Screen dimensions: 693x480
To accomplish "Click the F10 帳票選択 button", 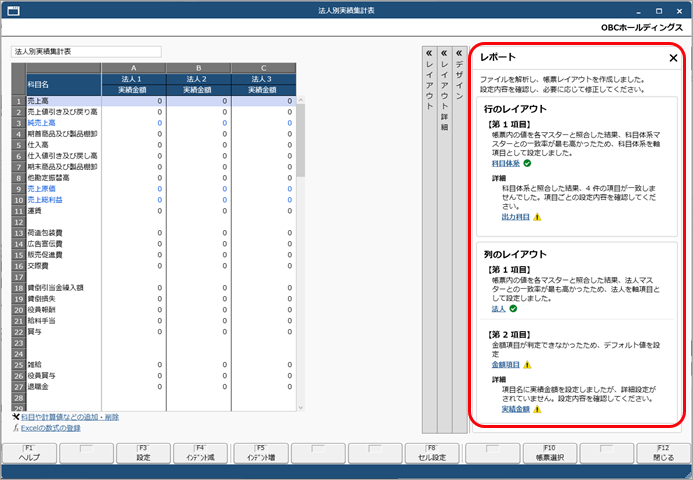I will 550,453.
